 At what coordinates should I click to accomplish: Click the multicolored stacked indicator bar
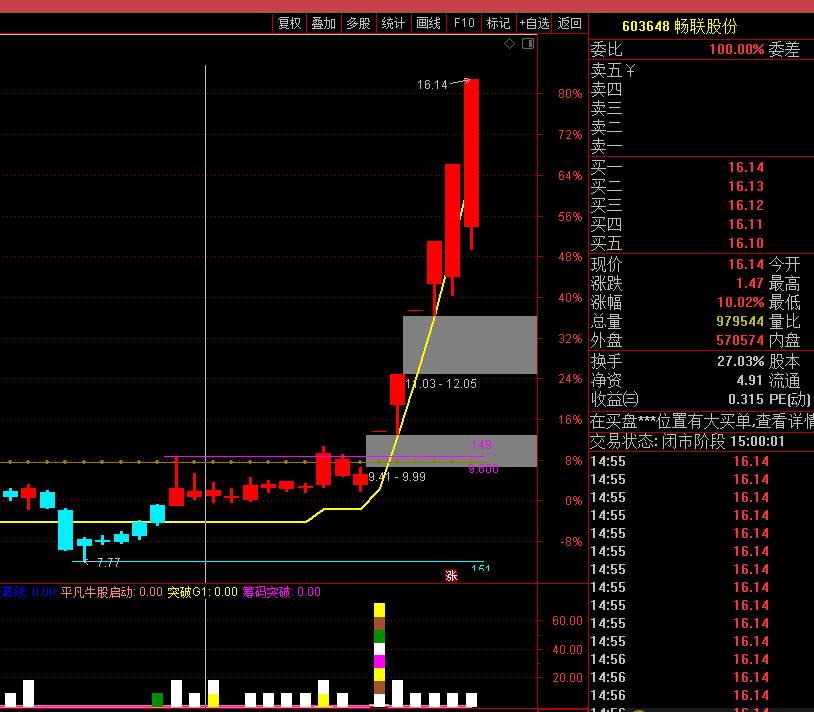[x=379, y=654]
